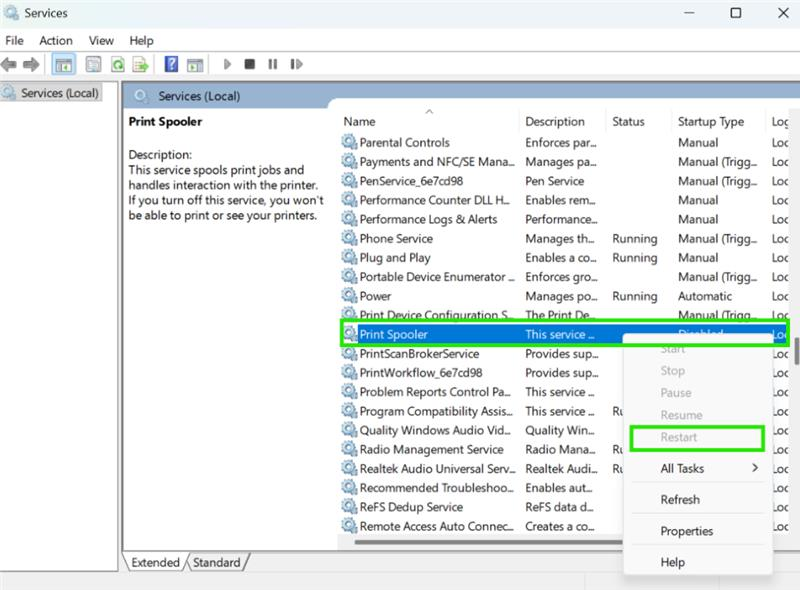Viewport: 800px width, 590px height.
Task: Click the gear icon beside PenService_6e7cd98
Action: (x=349, y=180)
